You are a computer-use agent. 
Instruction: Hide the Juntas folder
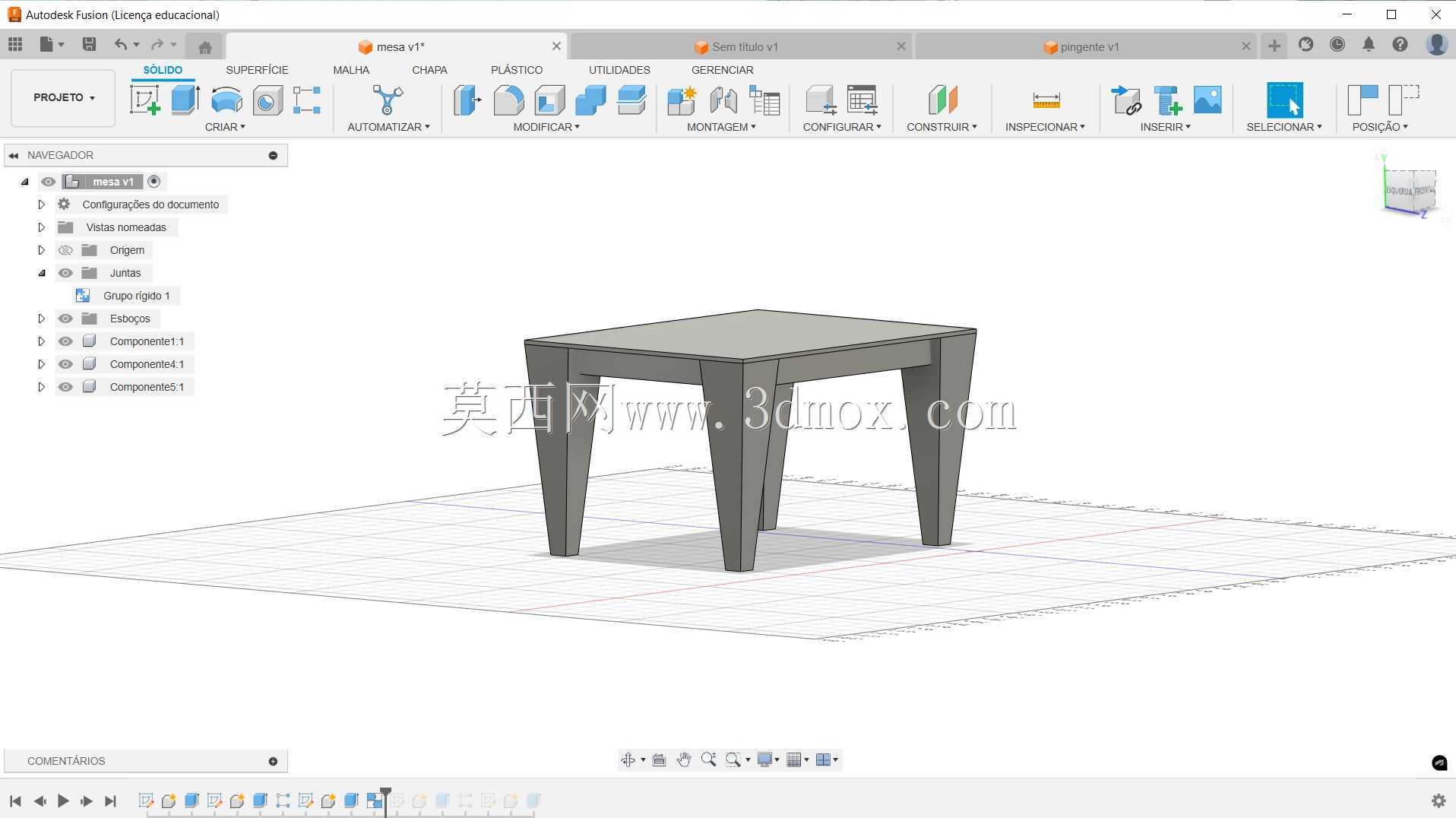(x=65, y=273)
